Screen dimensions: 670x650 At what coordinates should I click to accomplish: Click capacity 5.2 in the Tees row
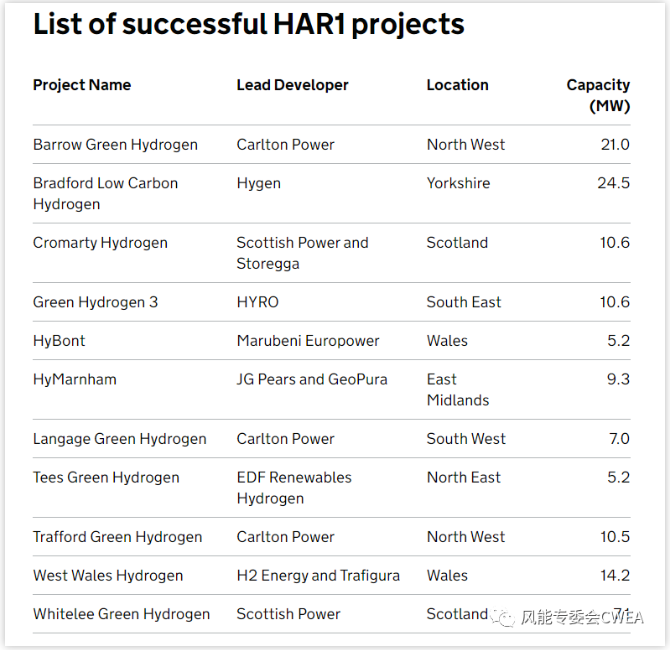(x=619, y=477)
